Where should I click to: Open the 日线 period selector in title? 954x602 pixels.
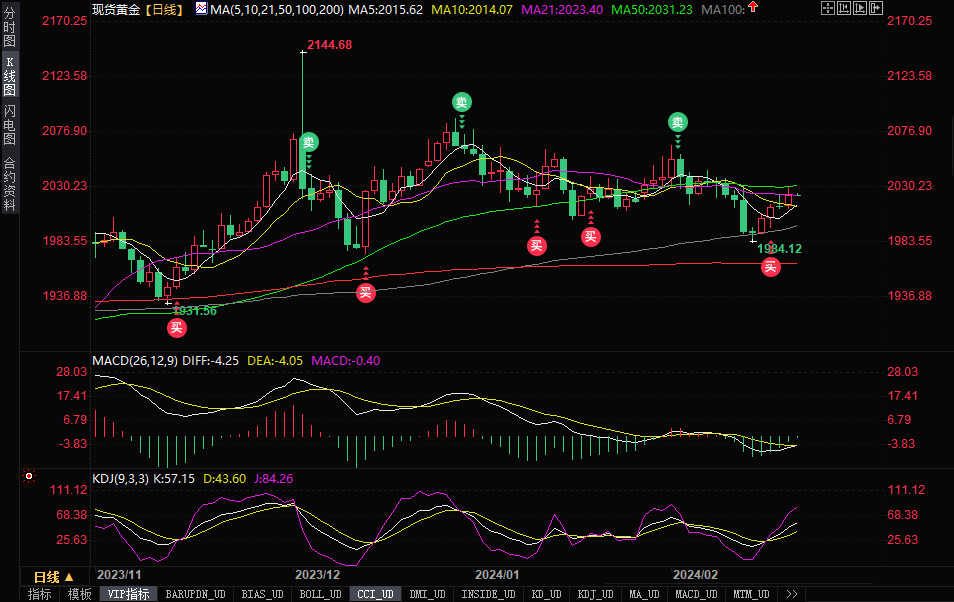tap(163, 9)
